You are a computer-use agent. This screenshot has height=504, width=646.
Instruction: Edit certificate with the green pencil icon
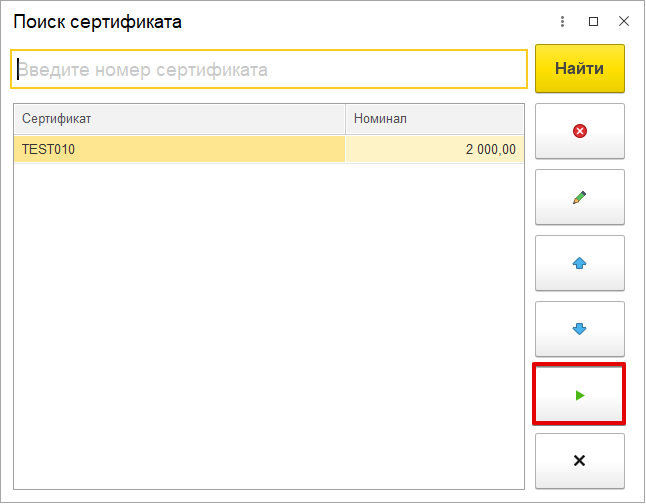(580, 197)
